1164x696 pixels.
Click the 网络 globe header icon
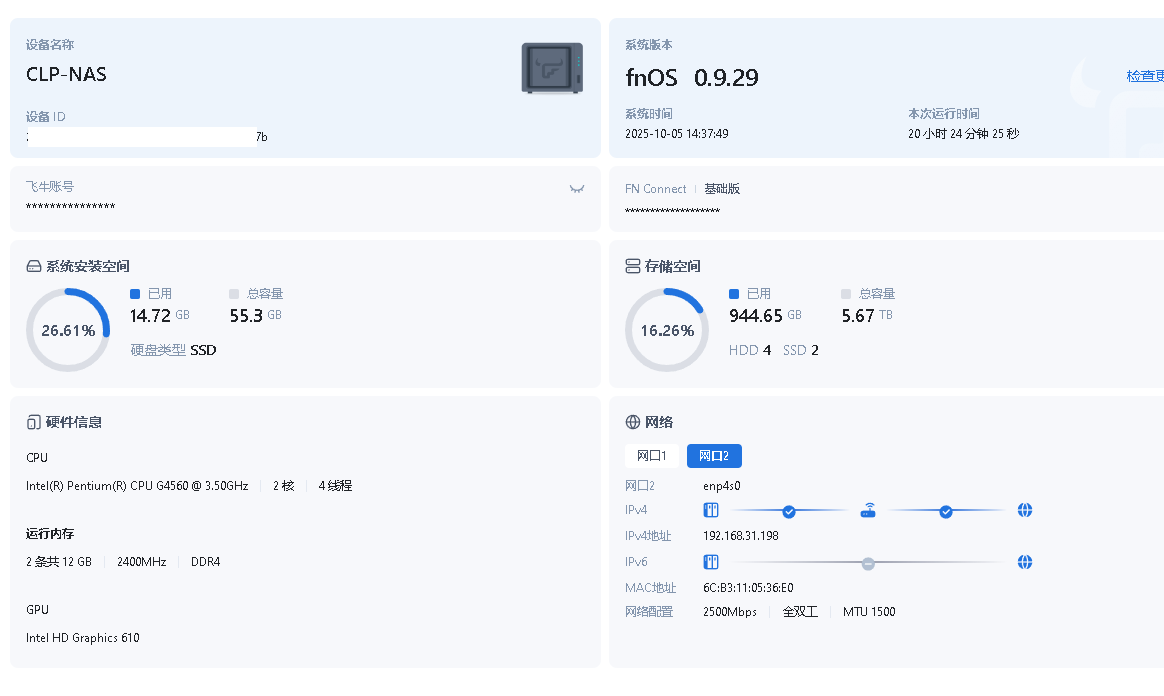coord(632,422)
